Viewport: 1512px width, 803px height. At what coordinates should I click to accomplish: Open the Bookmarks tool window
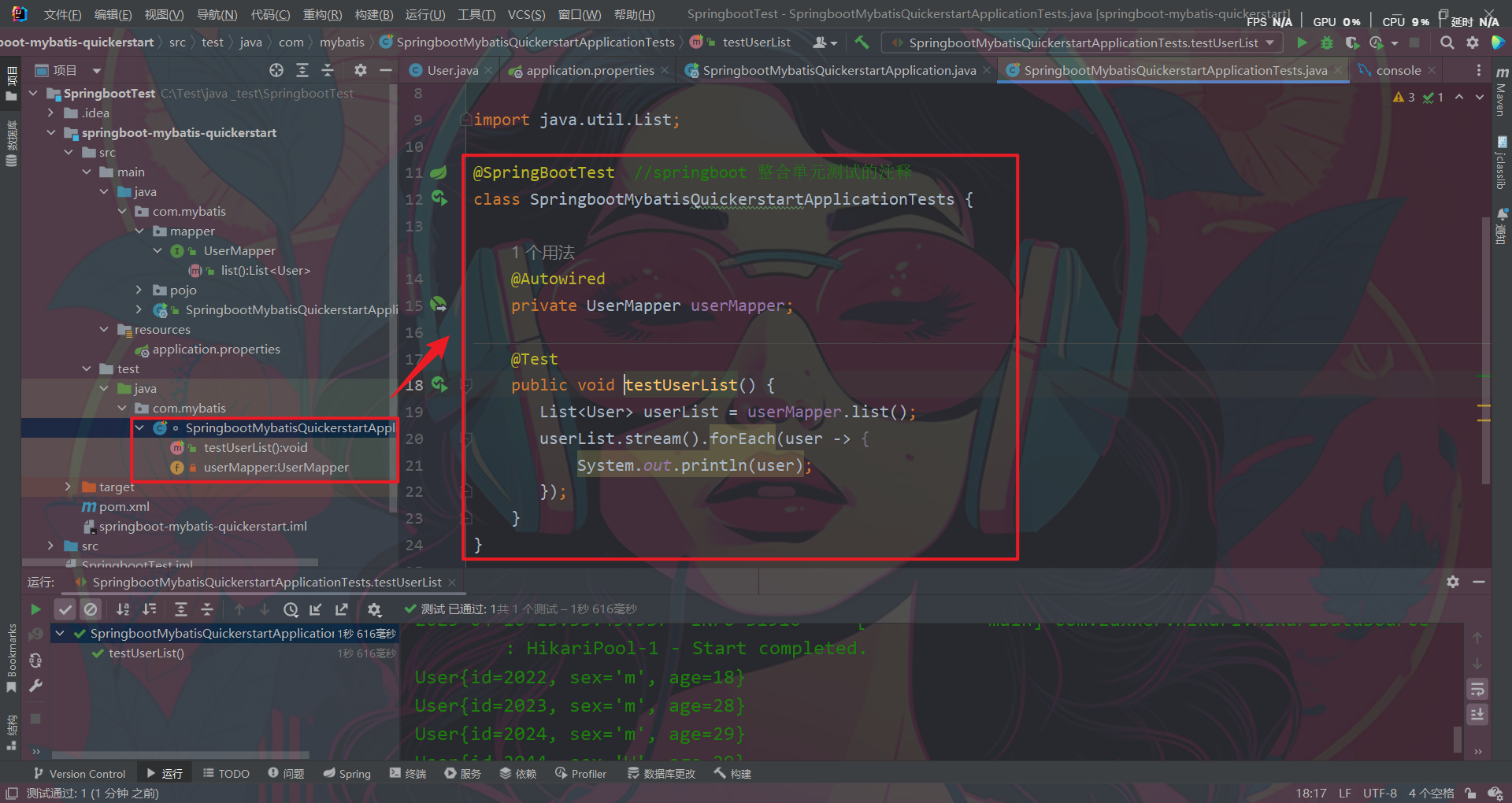click(x=11, y=658)
